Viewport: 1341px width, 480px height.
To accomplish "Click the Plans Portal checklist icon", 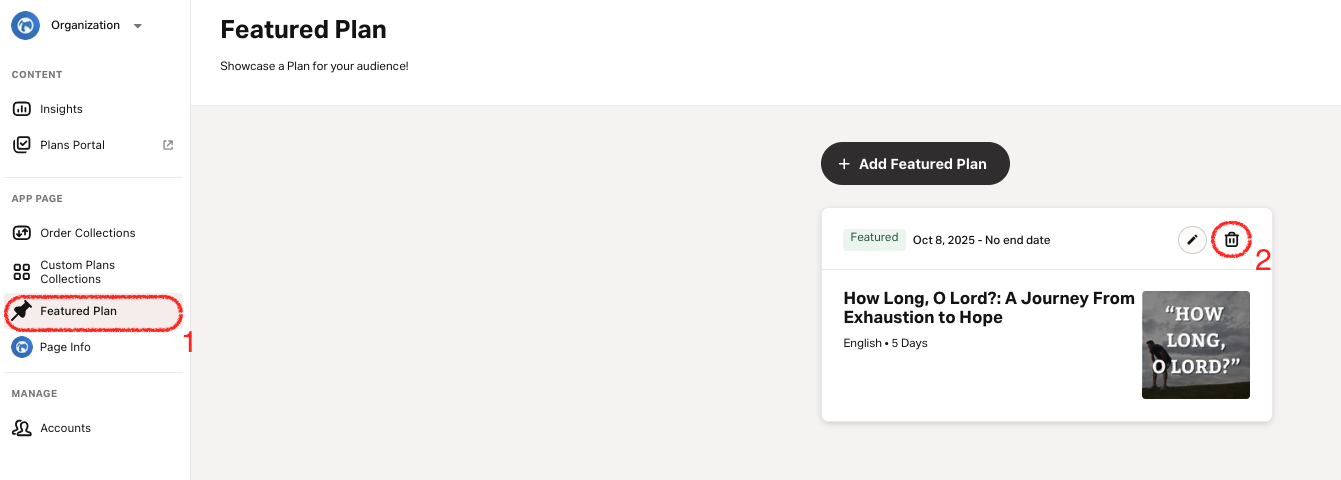I will [x=21, y=145].
